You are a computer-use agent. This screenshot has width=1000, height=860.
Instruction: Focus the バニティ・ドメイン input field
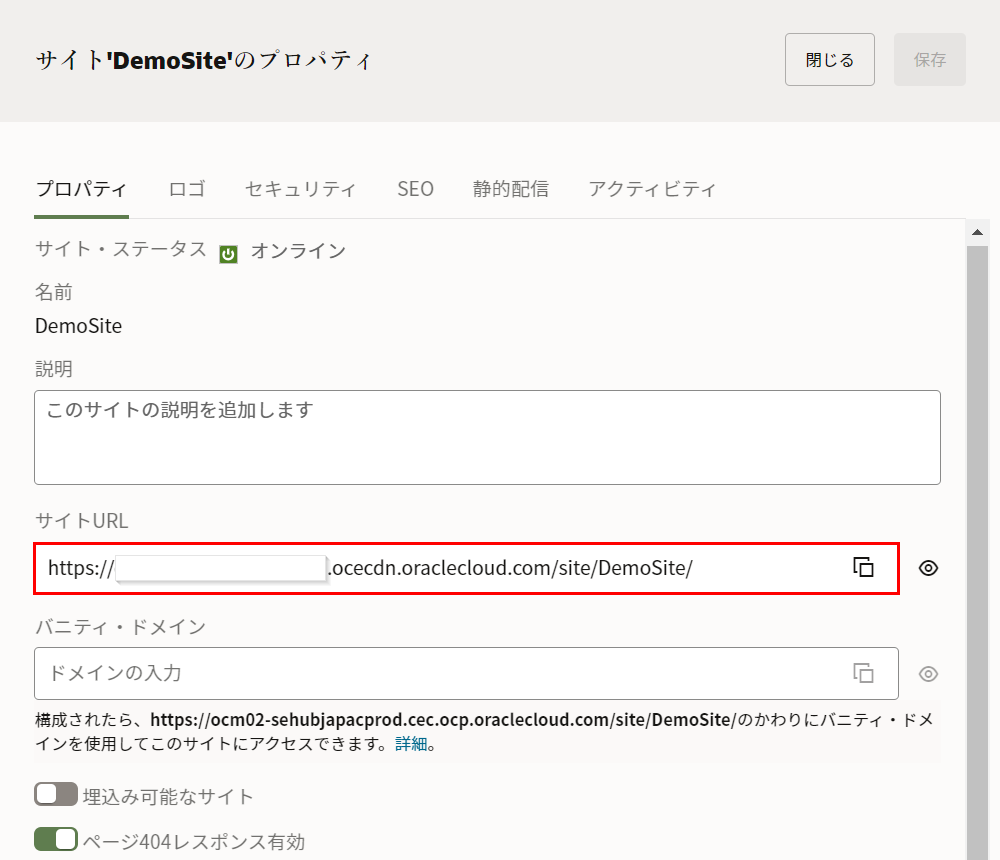(466, 674)
